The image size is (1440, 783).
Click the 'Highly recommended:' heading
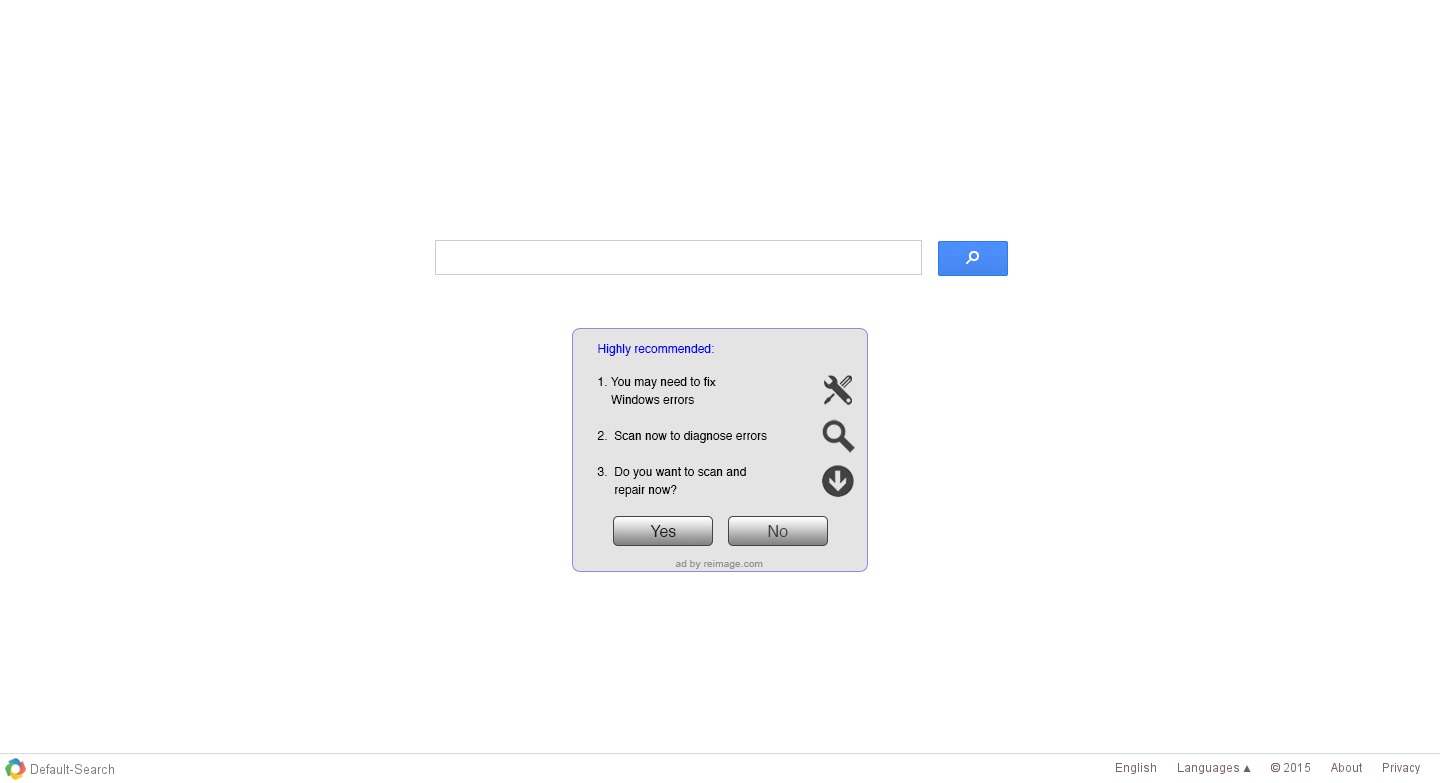point(656,349)
